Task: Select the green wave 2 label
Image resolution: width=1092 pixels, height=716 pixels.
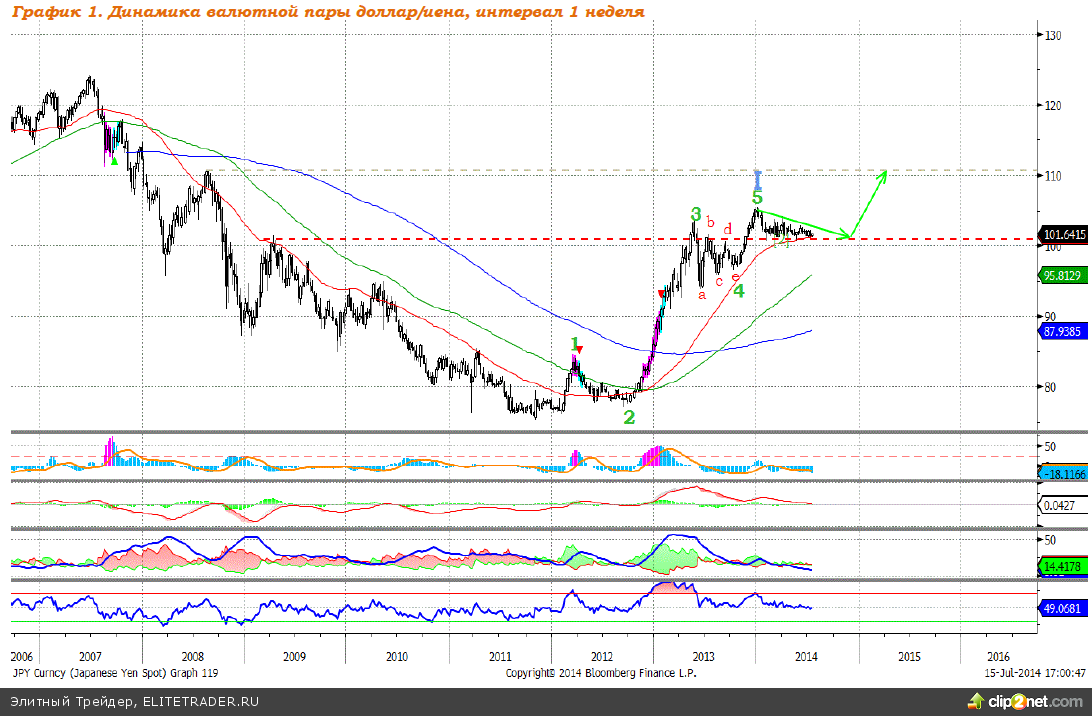Action: pyautogui.click(x=629, y=418)
